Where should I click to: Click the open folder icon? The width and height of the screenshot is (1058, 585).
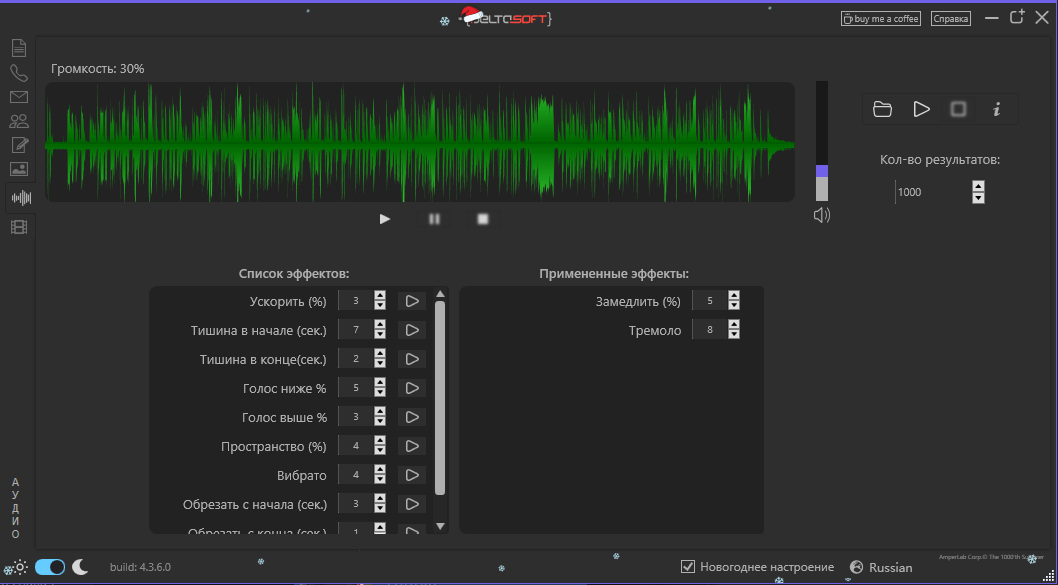point(882,109)
